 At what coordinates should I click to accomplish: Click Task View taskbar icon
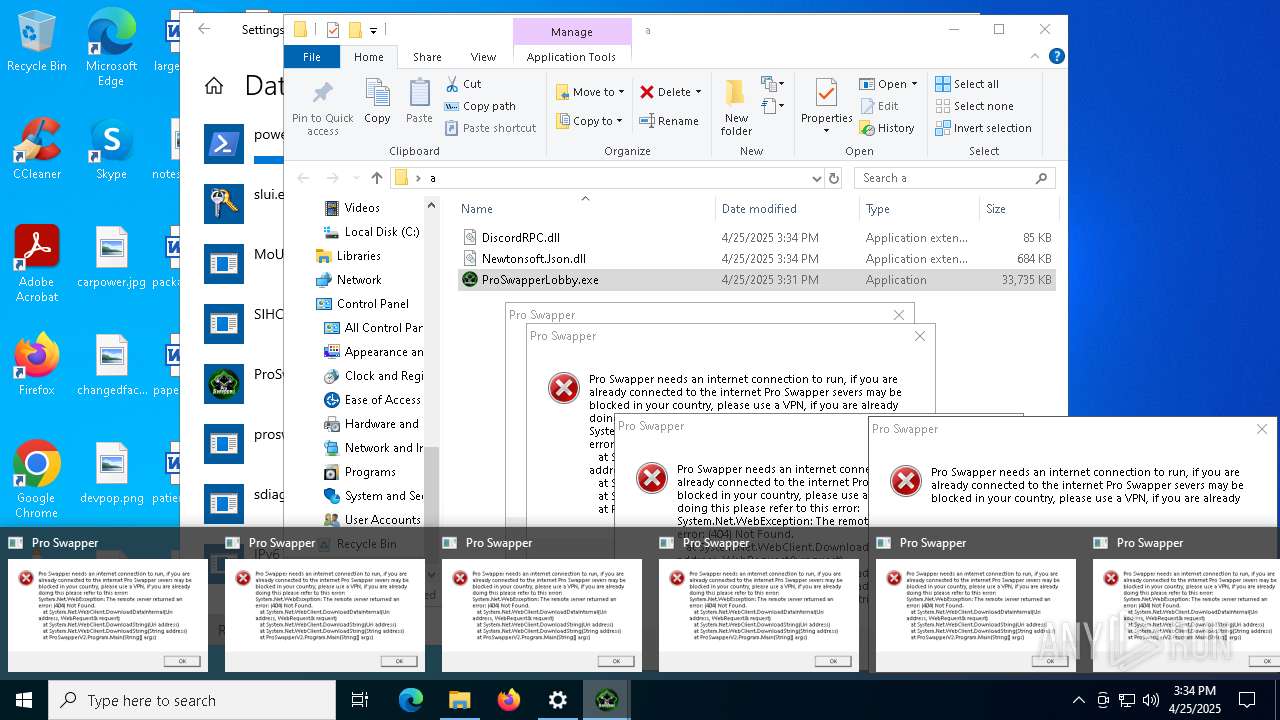[x=360, y=700]
